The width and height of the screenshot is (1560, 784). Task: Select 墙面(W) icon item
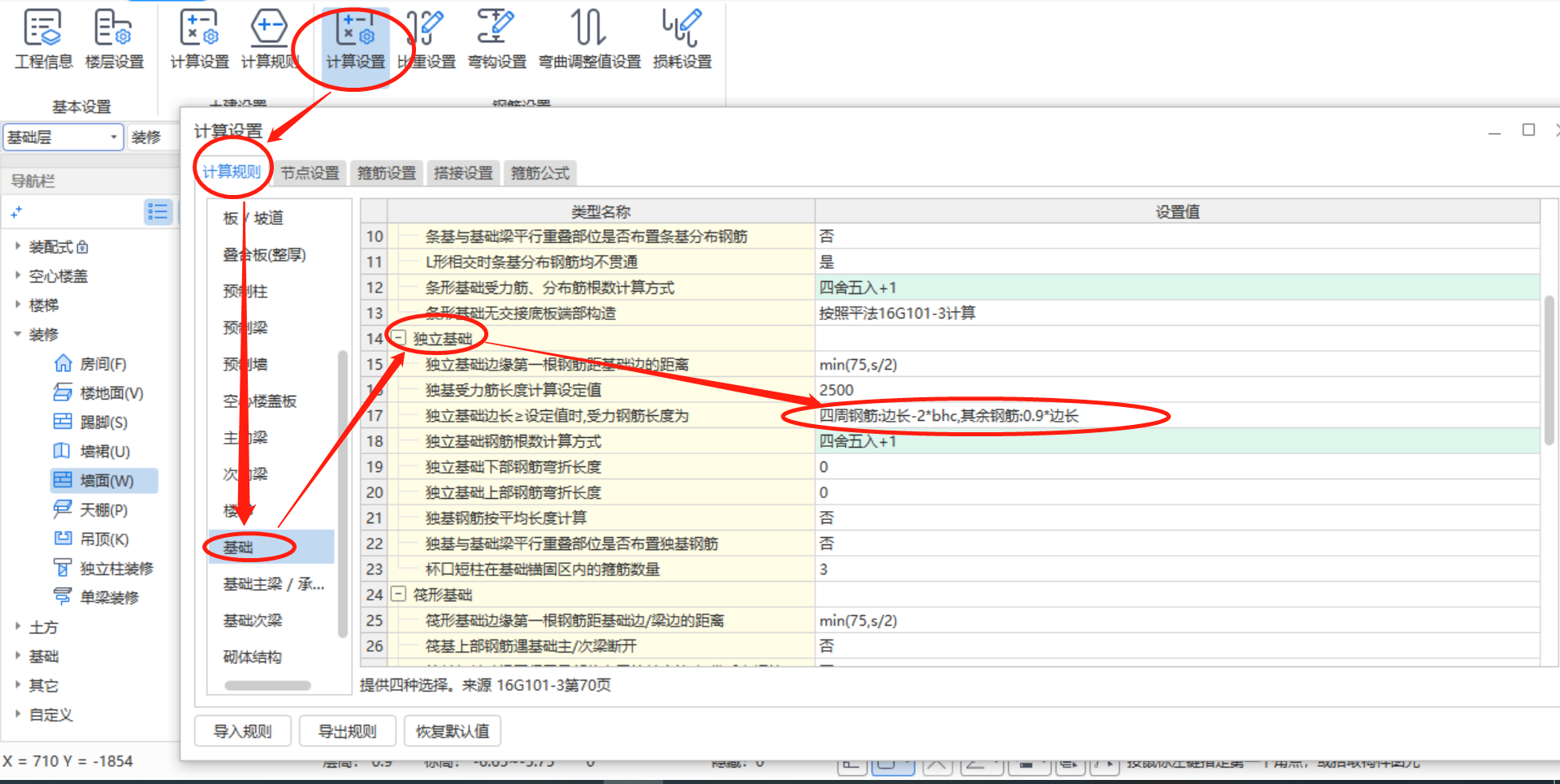click(x=63, y=480)
